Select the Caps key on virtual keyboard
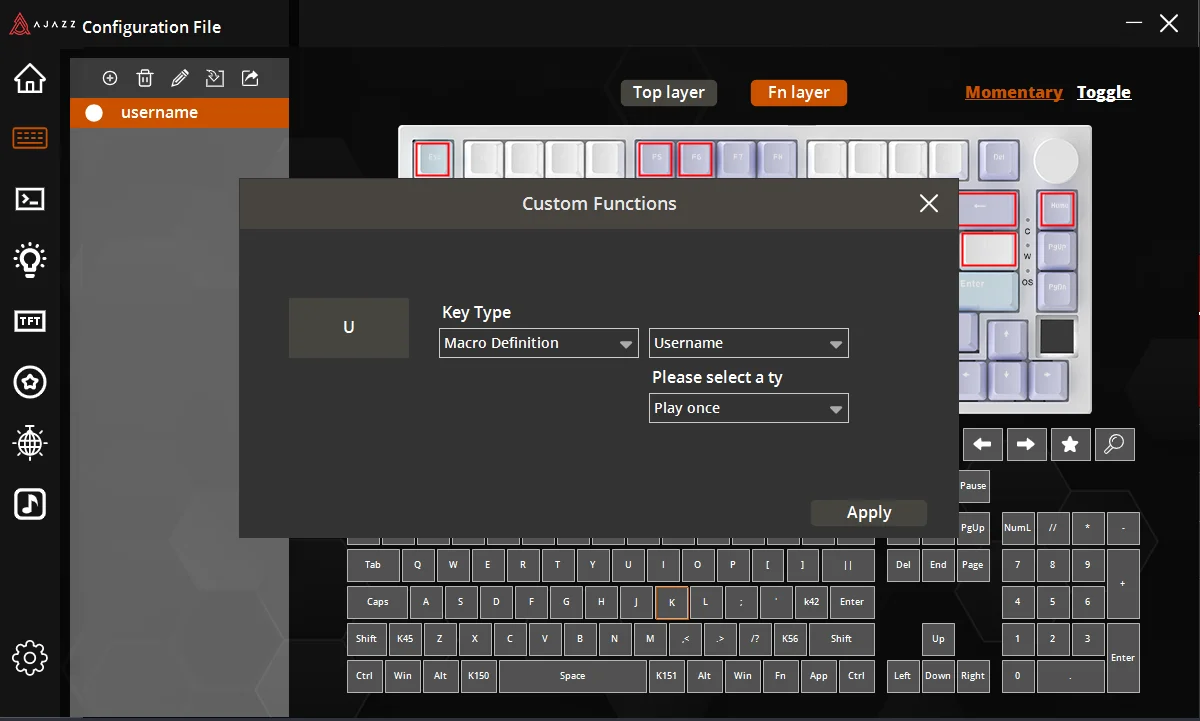Image resolution: width=1200 pixels, height=721 pixels. 378,603
